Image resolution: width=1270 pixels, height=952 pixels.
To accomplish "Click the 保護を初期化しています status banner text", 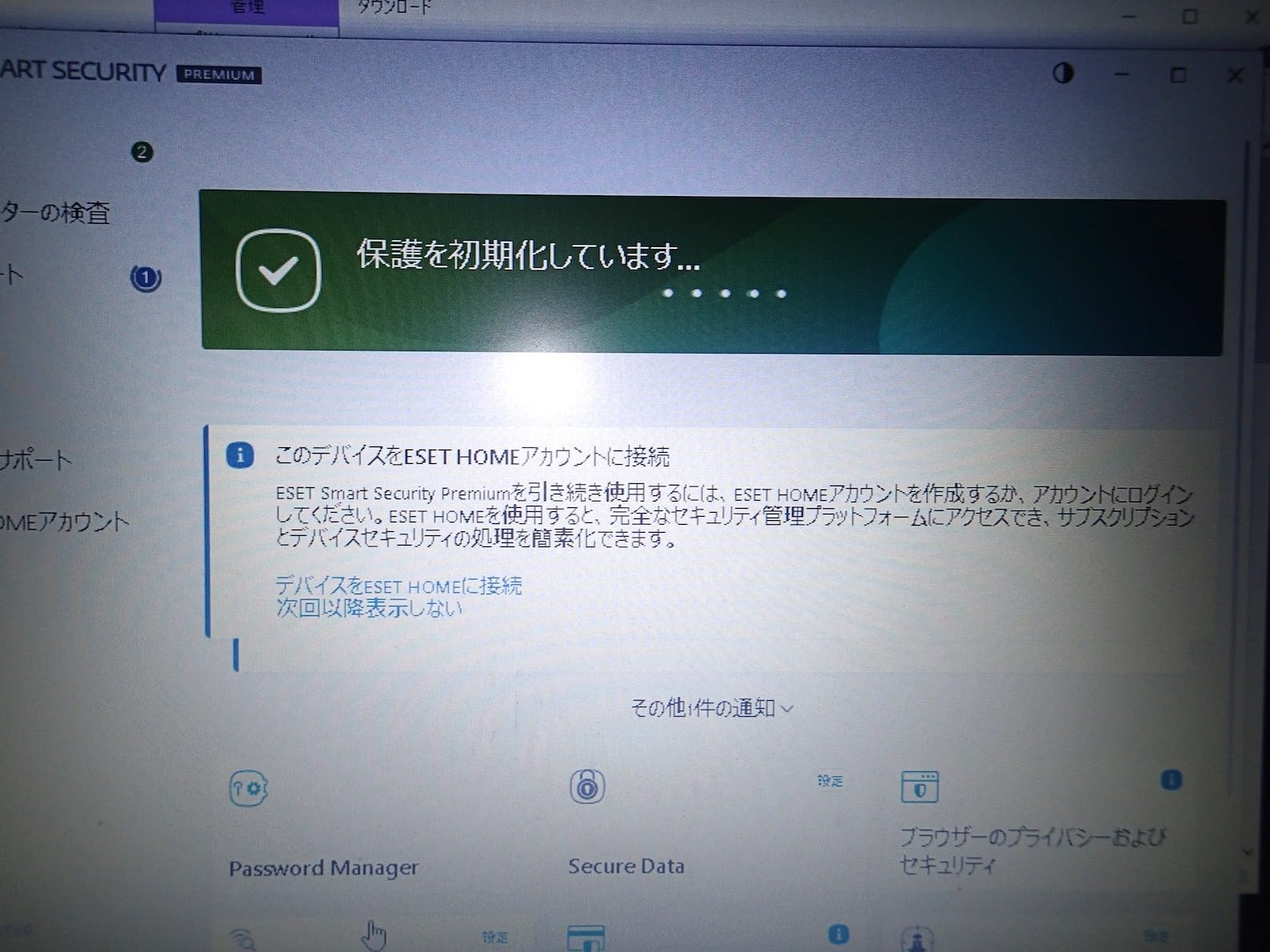I will pyautogui.click(x=527, y=256).
